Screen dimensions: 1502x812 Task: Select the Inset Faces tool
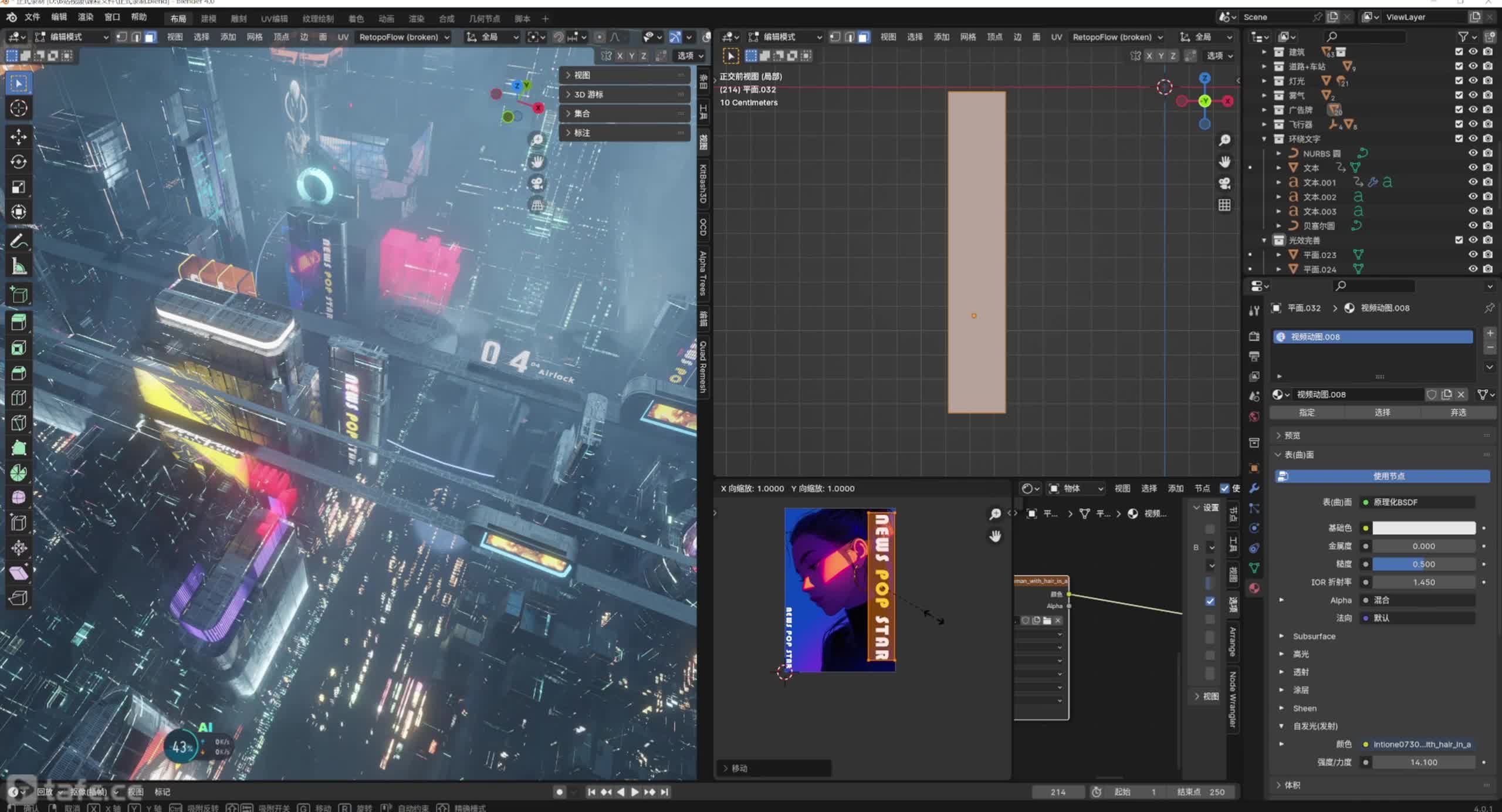(x=19, y=347)
